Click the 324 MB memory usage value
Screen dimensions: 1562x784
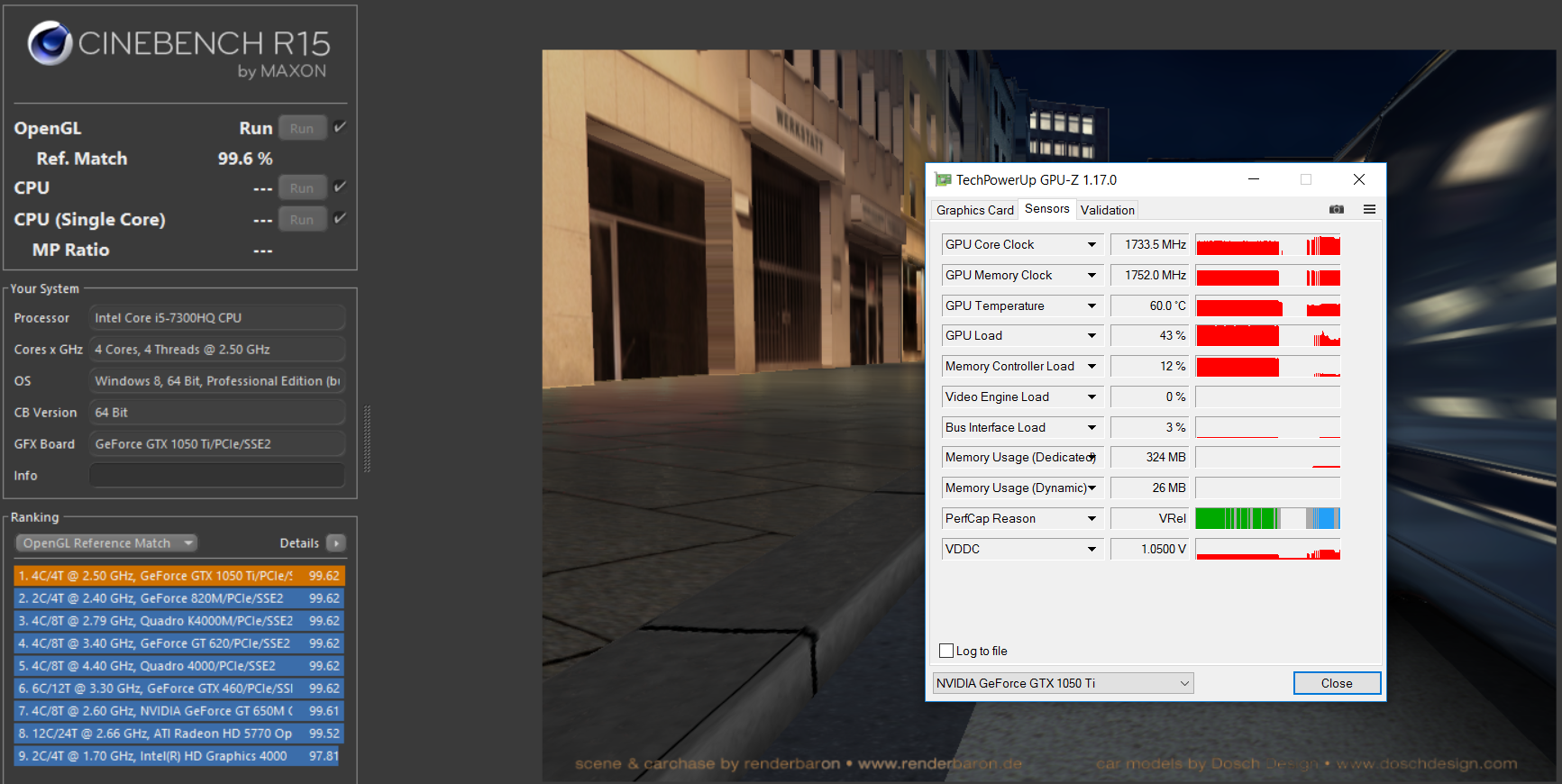pyautogui.click(x=1150, y=458)
